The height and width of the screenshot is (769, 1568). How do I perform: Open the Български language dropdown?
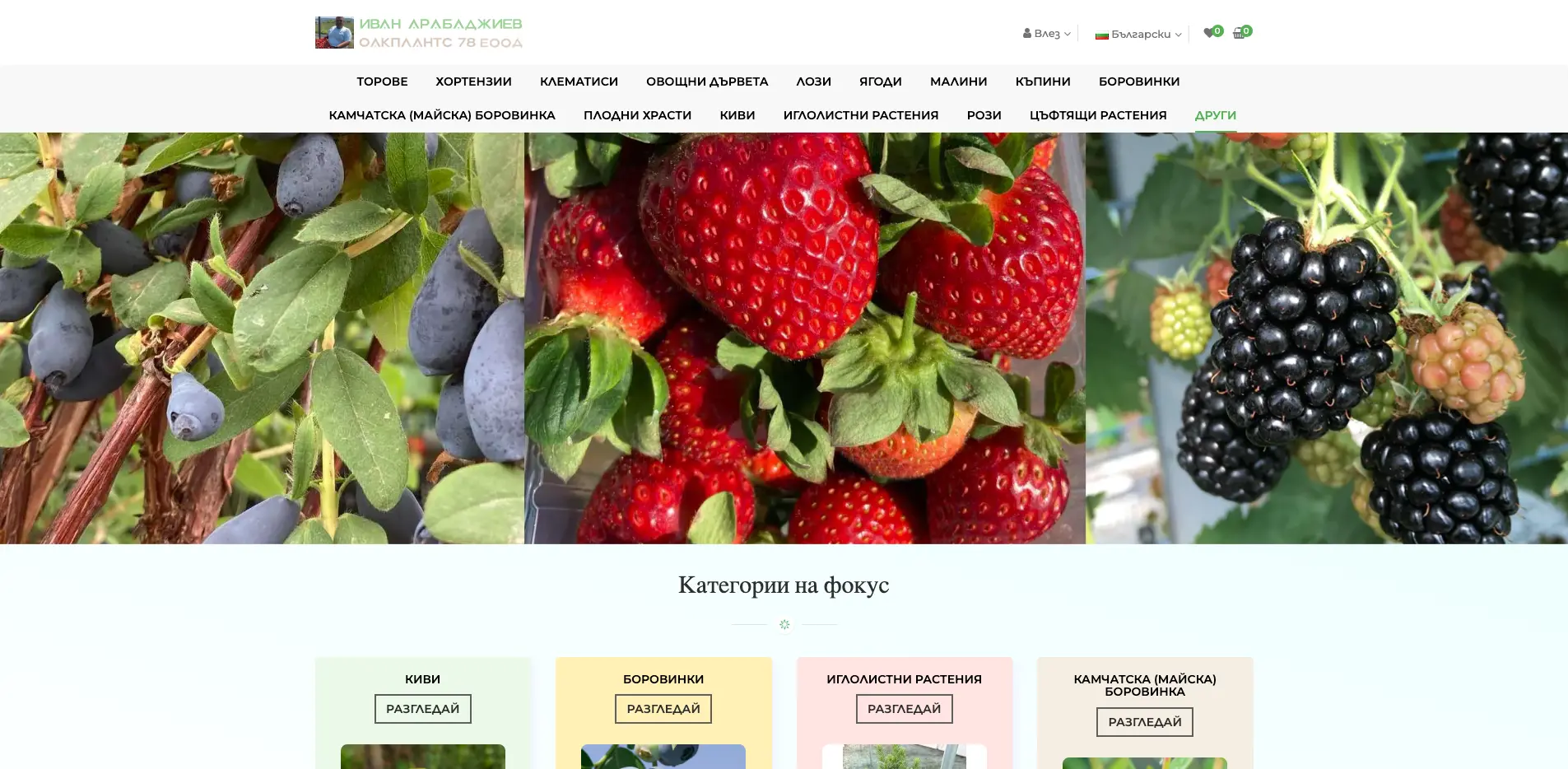click(x=1138, y=35)
